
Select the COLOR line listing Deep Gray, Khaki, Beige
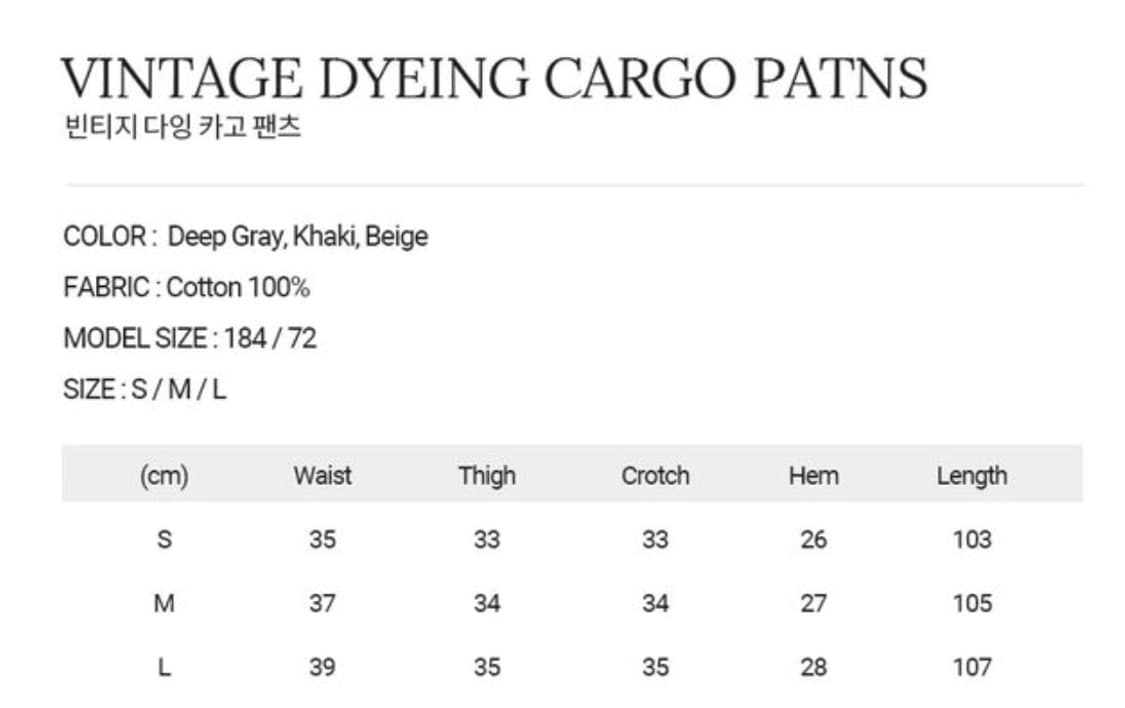tap(245, 237)
